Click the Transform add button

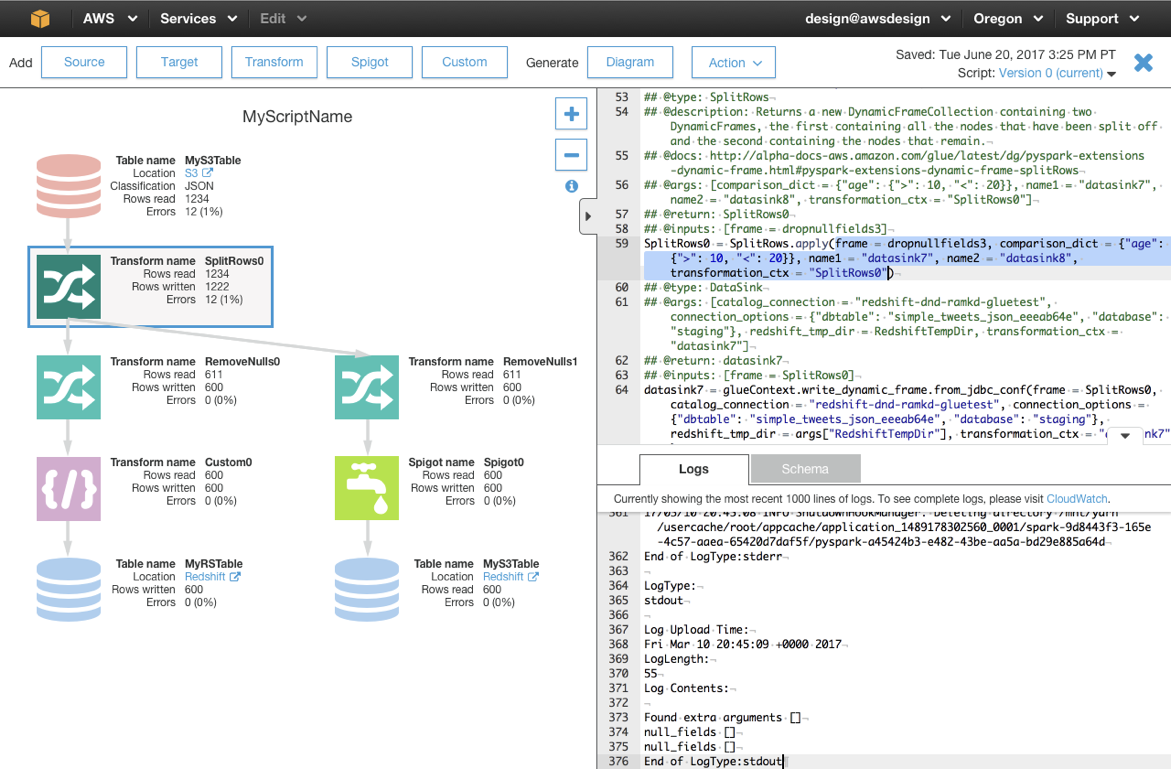pos(274,62)
